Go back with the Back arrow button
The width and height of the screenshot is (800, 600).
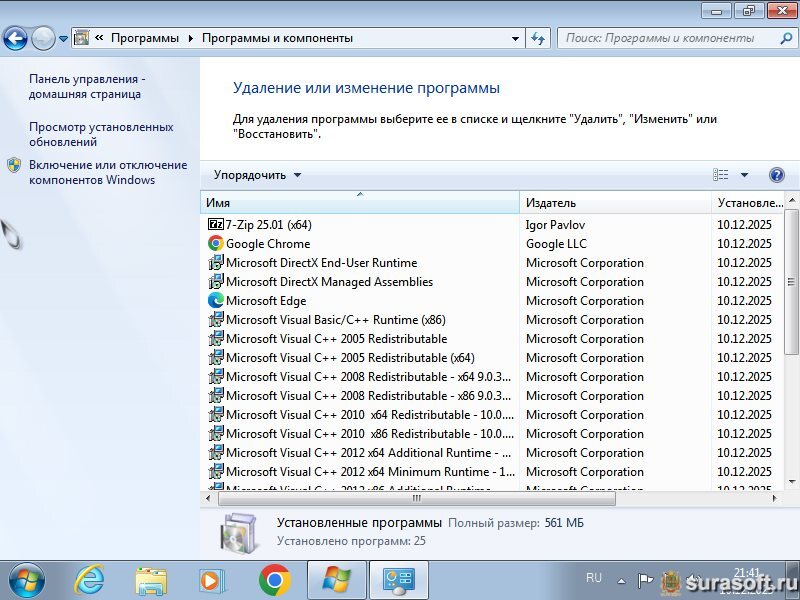pyautogui.click(x=15, y=38)
